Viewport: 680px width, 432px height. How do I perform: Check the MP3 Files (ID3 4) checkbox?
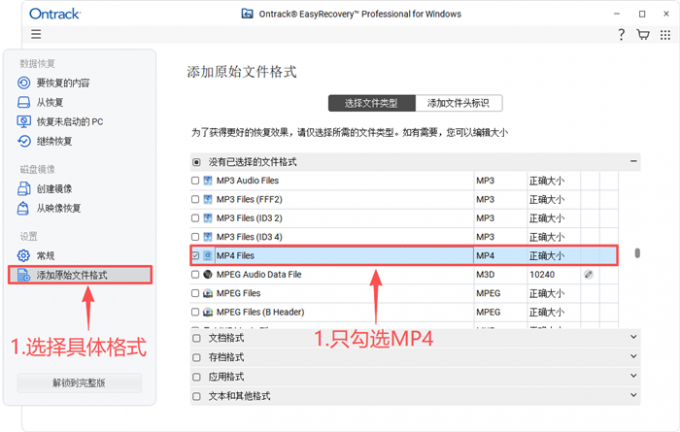[x=195, y=237]
